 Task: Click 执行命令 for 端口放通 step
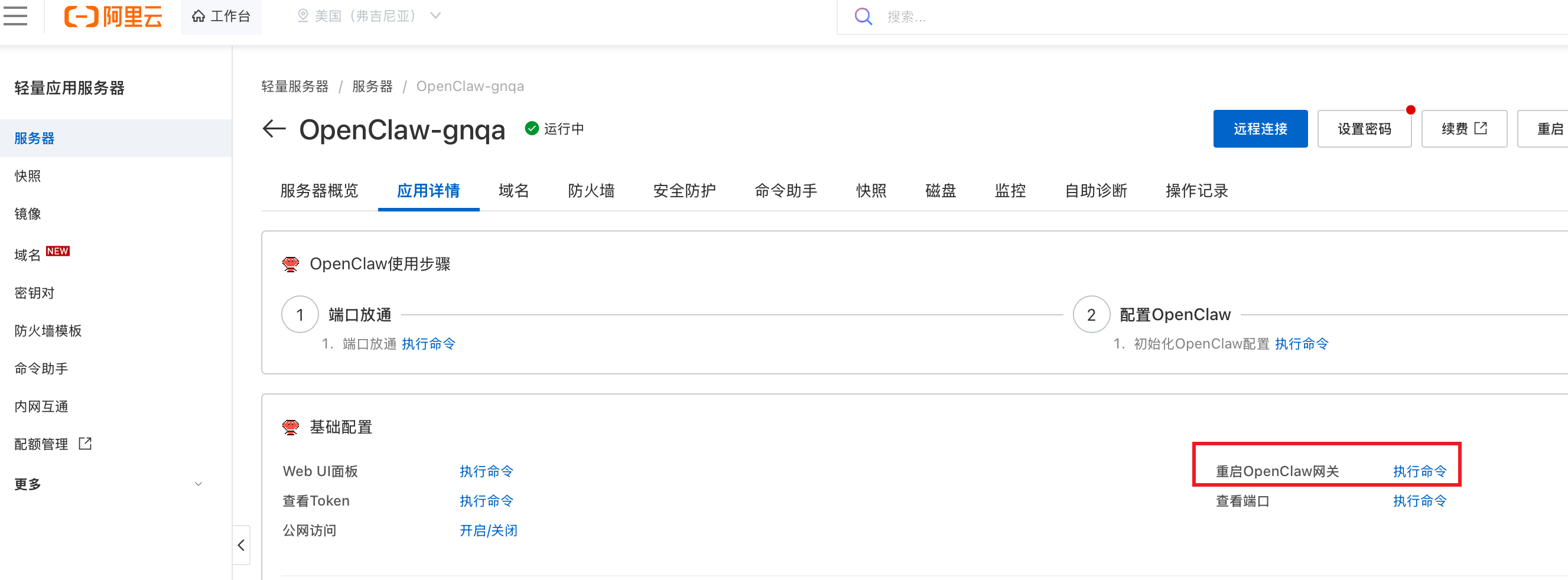coord(428,344)
